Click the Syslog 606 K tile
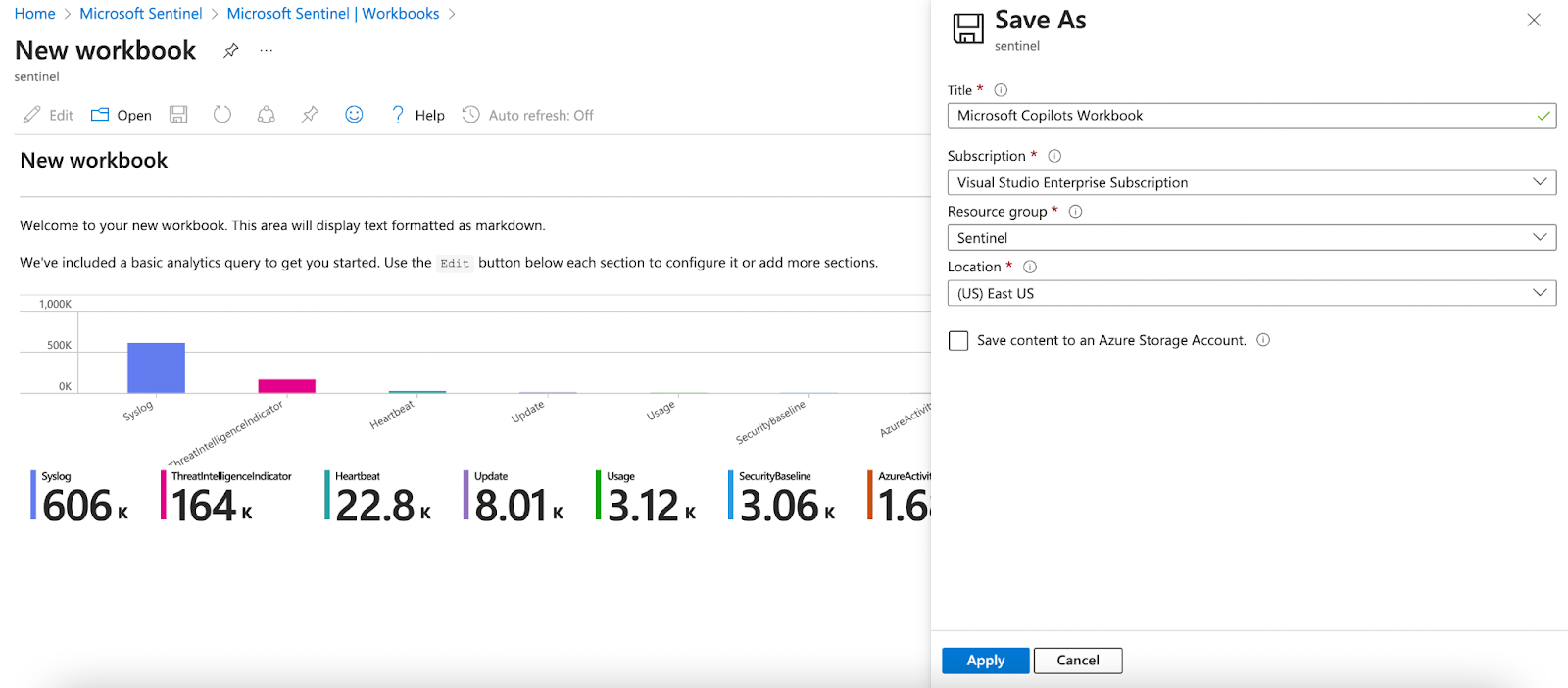The image size is (1568, 688). 80,497
